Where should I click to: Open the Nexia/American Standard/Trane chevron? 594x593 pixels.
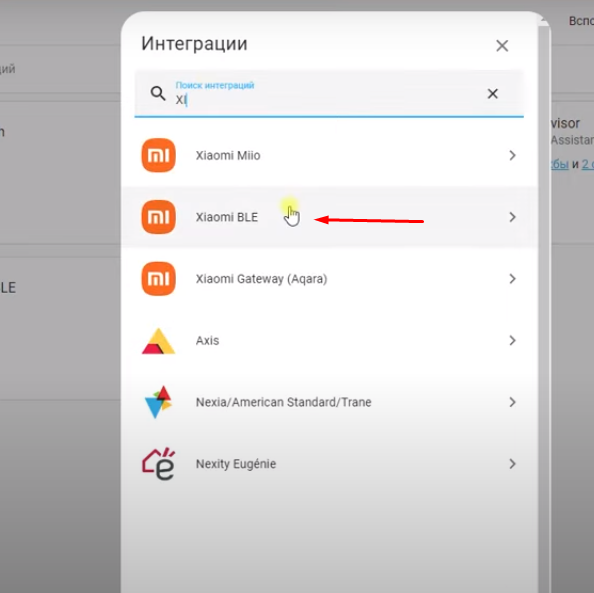coord(512,402)
